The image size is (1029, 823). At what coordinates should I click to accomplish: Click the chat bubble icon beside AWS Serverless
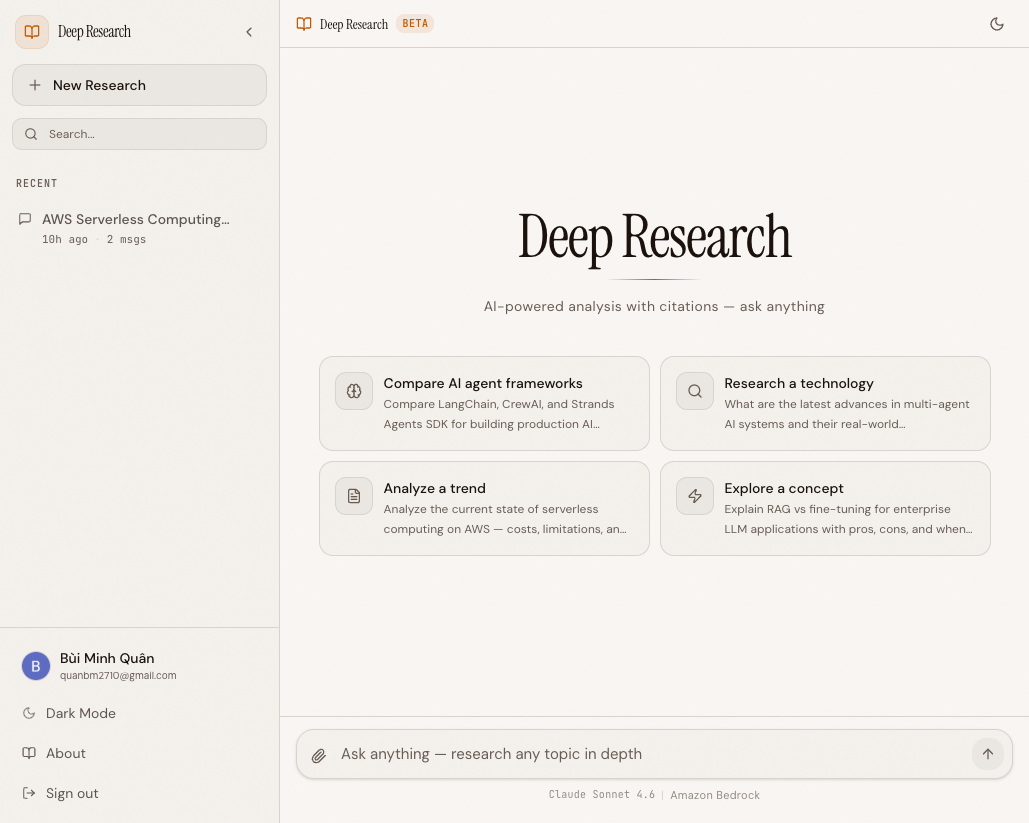click(x=25, y=219)
